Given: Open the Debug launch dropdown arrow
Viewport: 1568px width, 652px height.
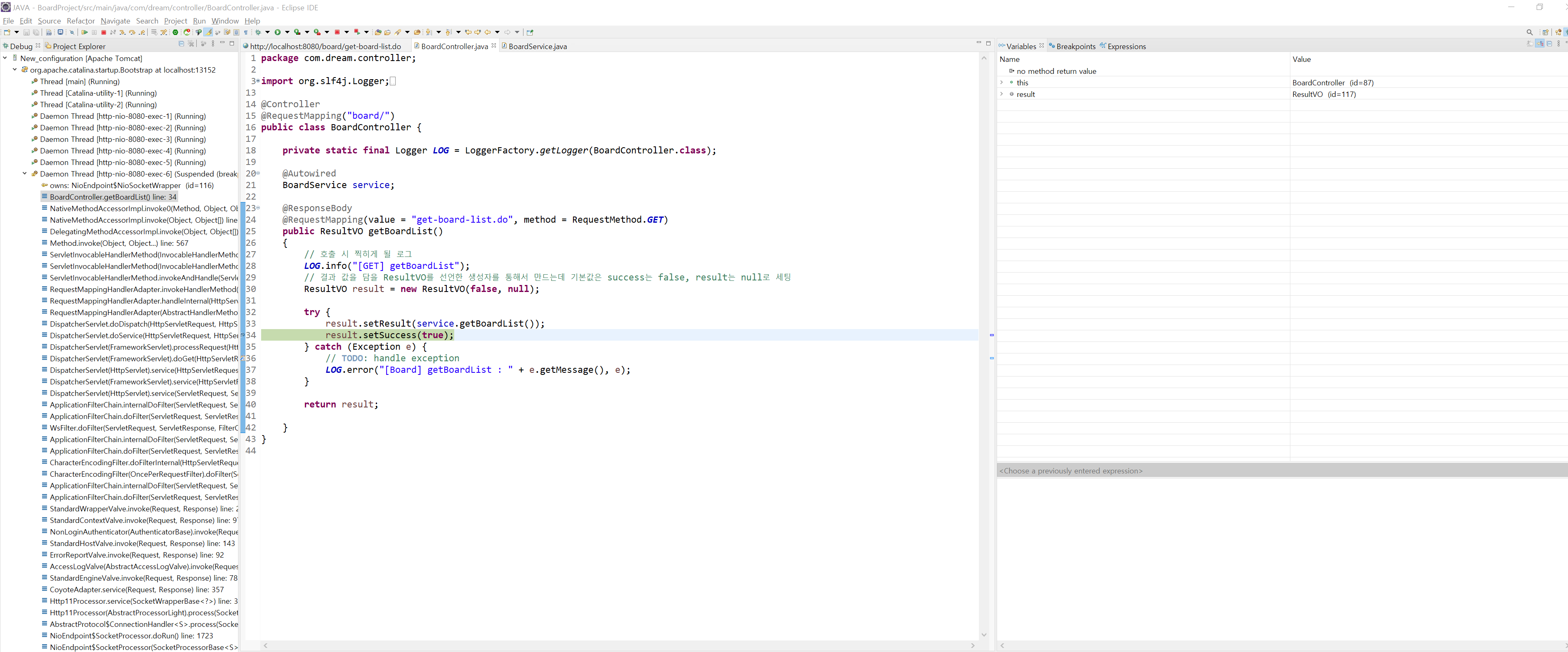Looking at the screenshot, I should 267,32.
